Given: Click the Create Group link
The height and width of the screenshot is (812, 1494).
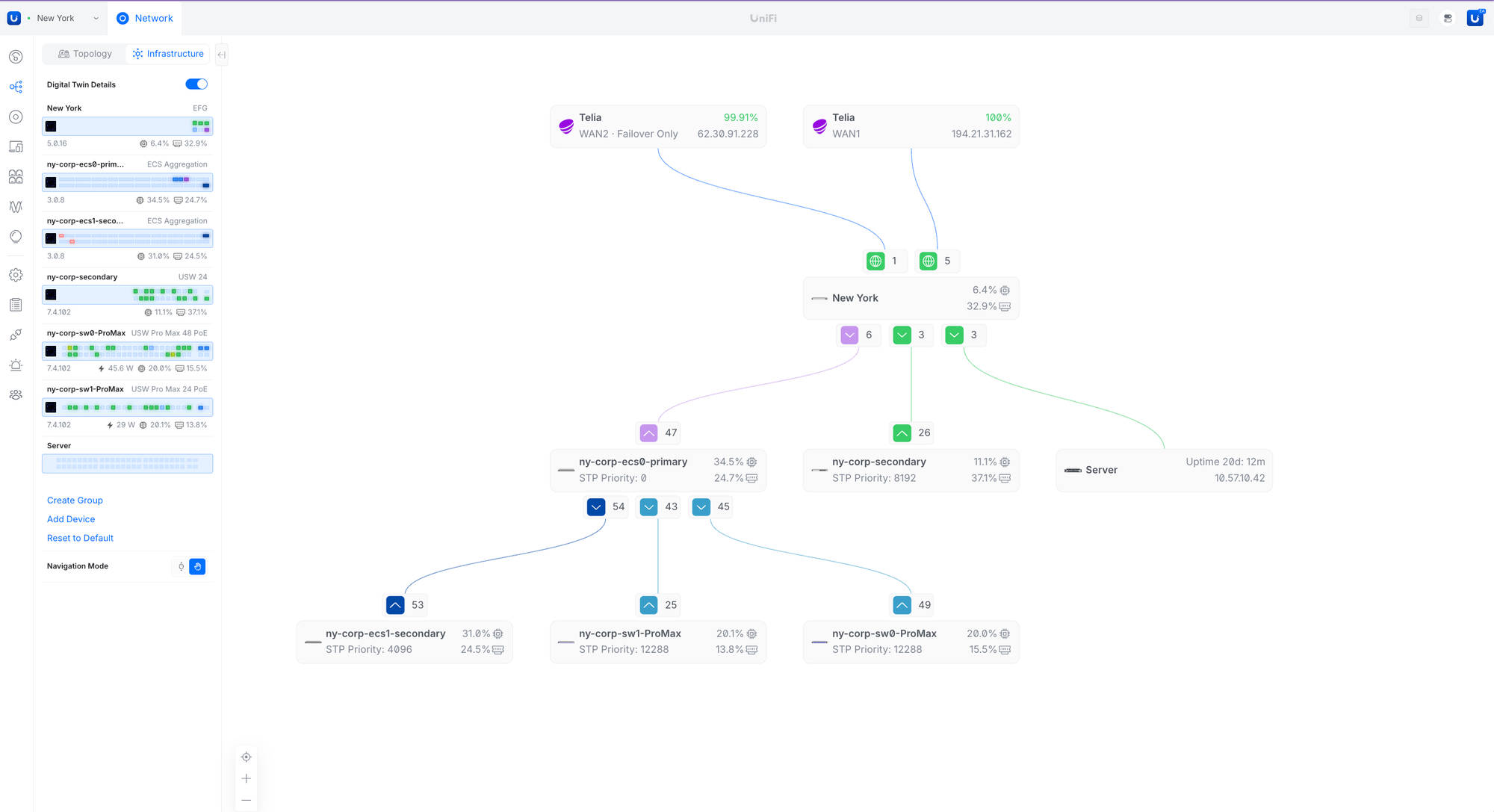Looking at the screenshot, I should point(75,500).
